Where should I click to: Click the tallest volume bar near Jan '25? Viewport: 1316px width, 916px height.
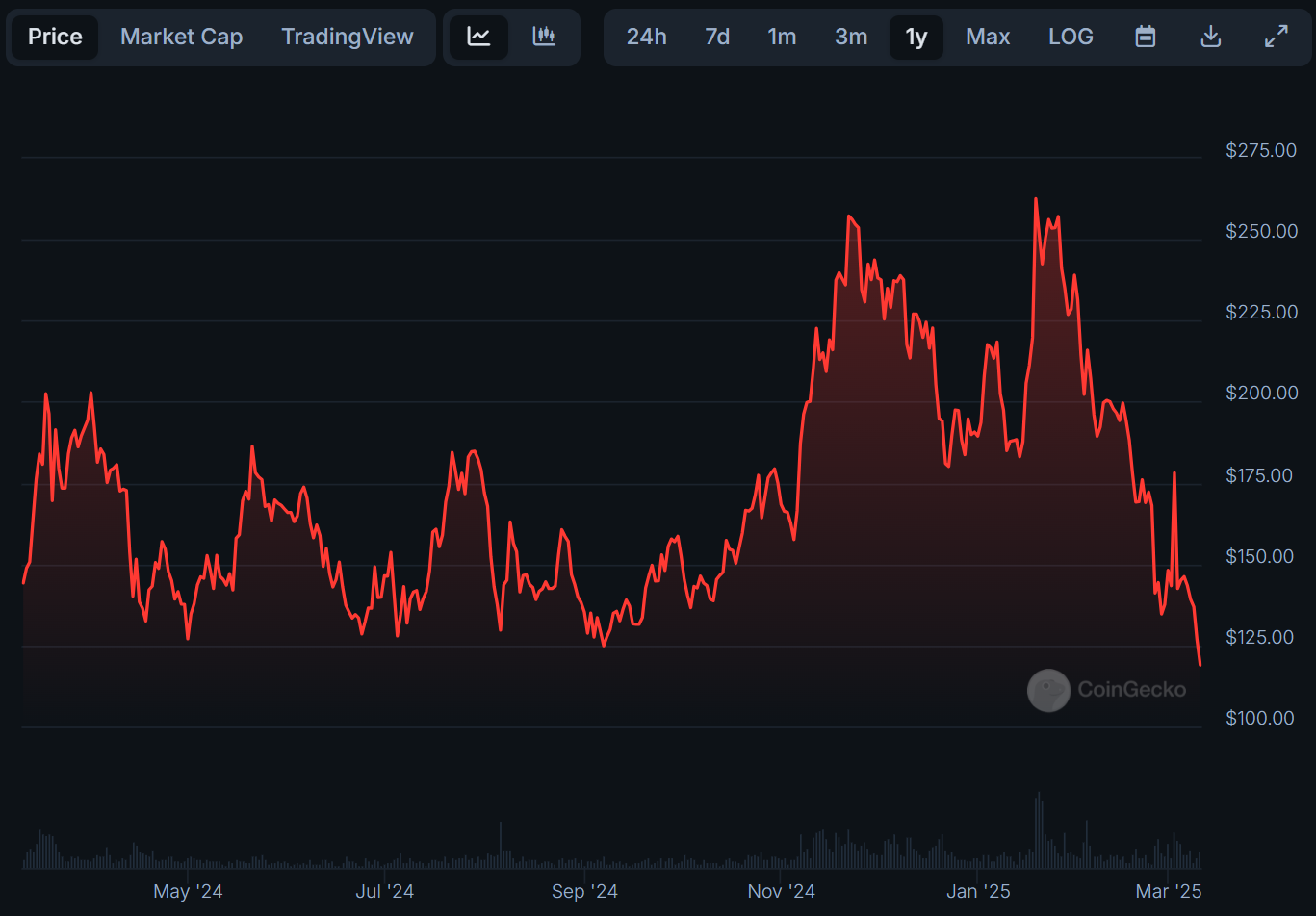tap(1038, 830)
